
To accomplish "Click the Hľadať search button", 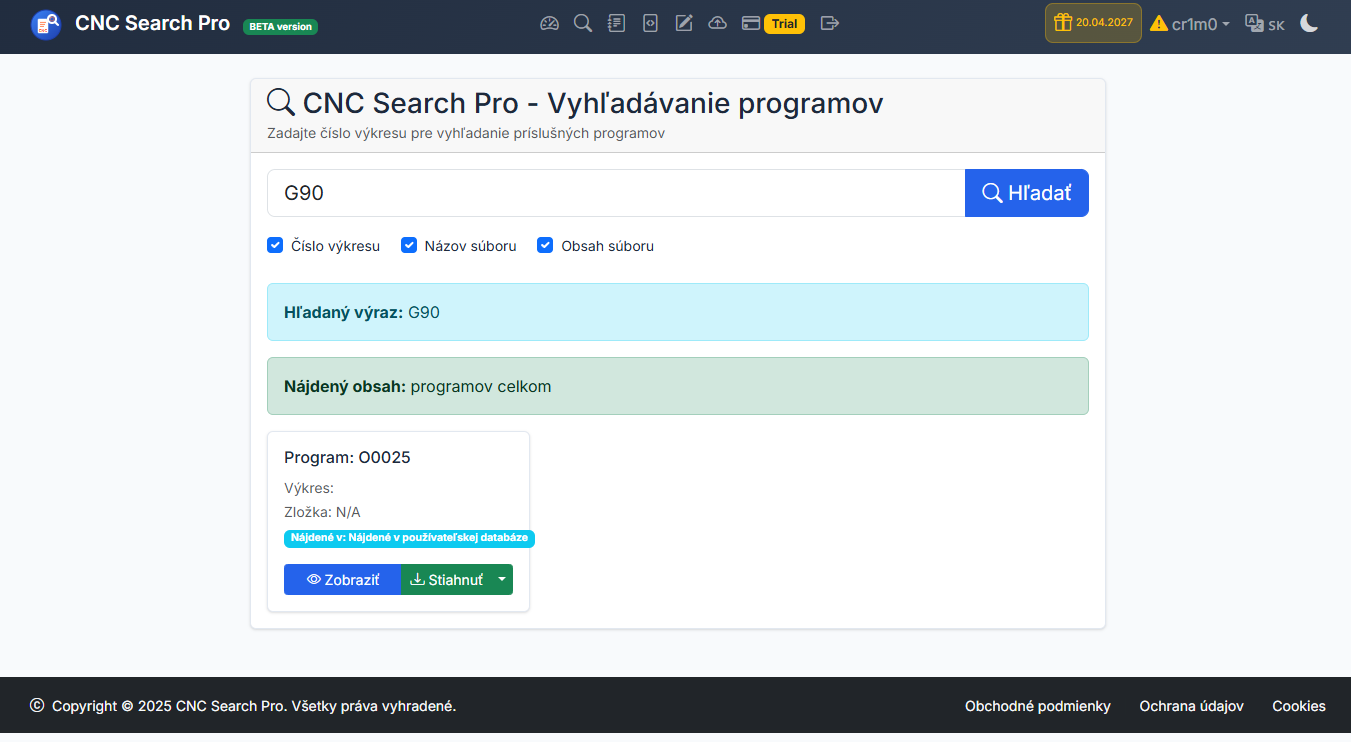I will coord(1026,193).
